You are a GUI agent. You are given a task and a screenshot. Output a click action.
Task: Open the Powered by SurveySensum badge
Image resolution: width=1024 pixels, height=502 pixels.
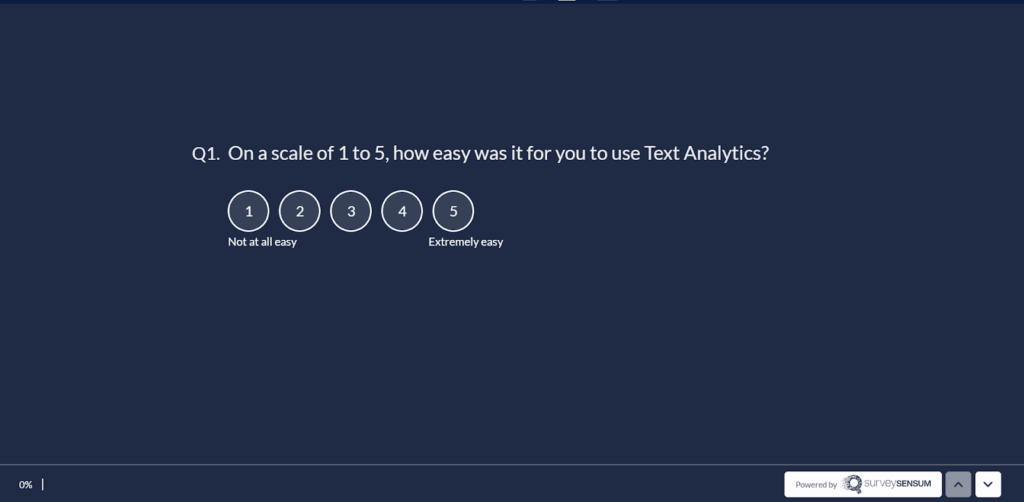tap(862, 484)
